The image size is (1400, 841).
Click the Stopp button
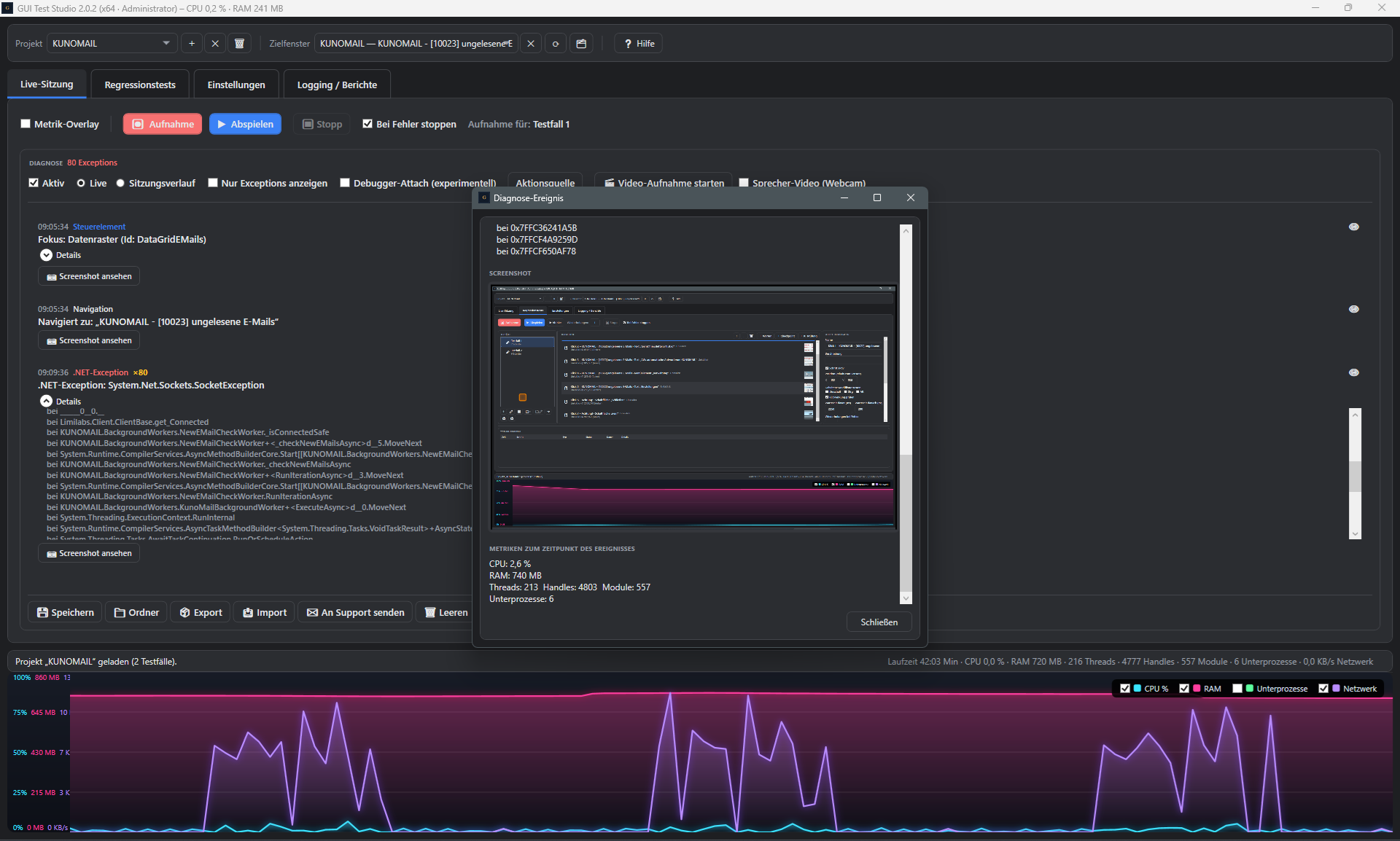(322, 124)
